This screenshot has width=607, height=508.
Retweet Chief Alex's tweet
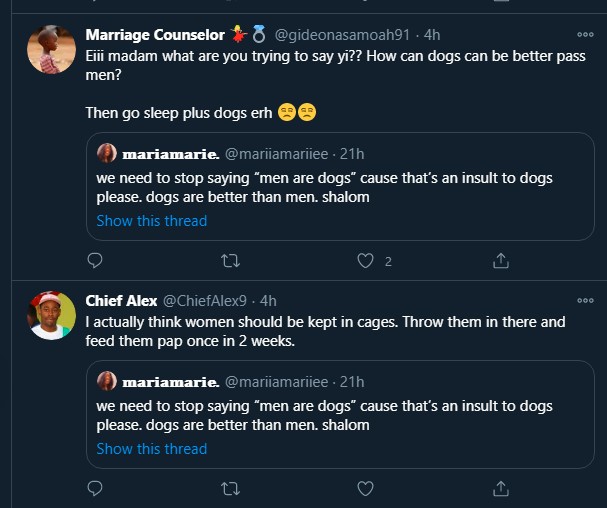(x=230, y=489)
